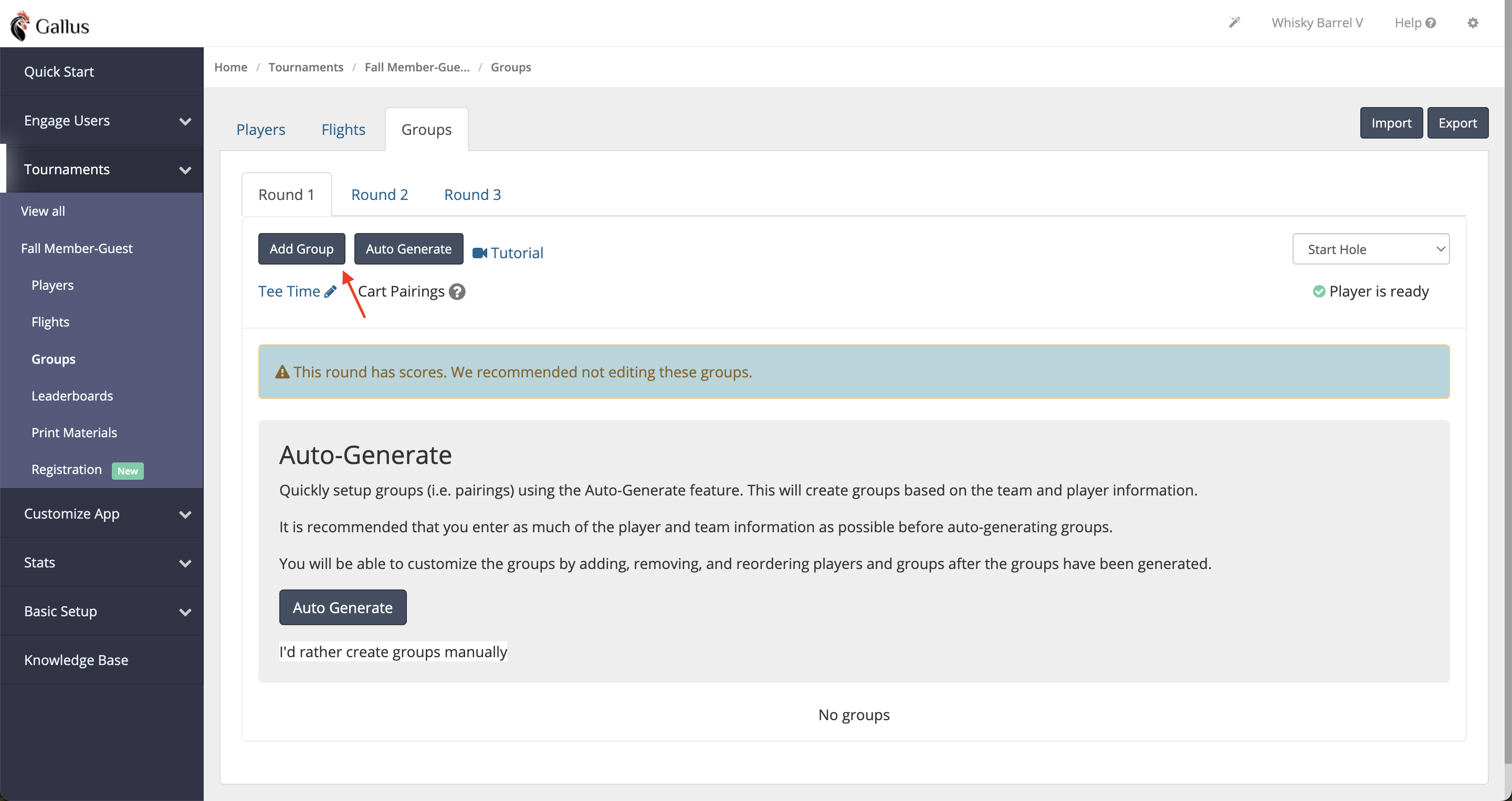Click the Help question mark icon
This screenshot has width=1512, height=801.
tap(1431, 23)
